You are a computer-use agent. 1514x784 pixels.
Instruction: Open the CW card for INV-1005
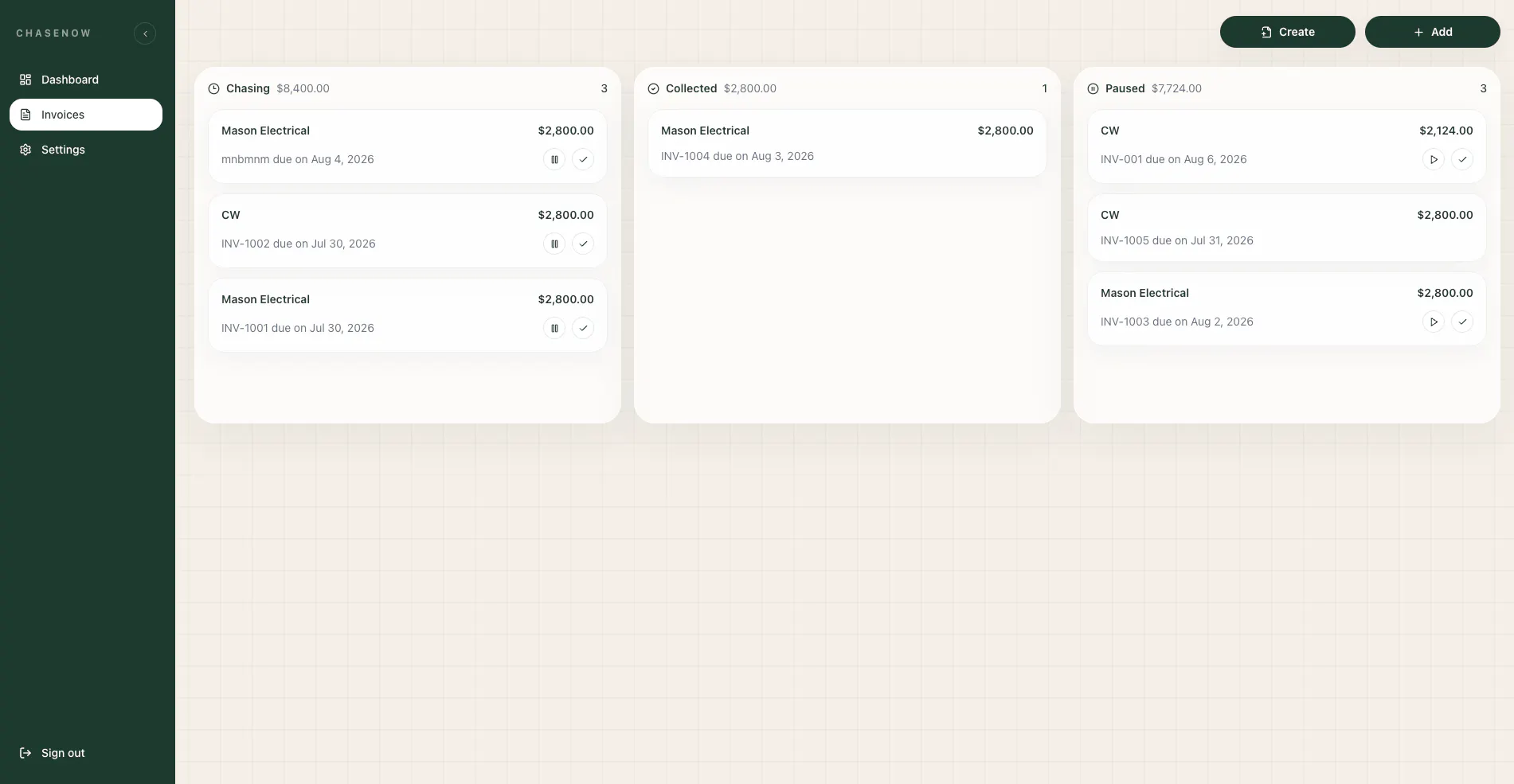coord(1287,228)
